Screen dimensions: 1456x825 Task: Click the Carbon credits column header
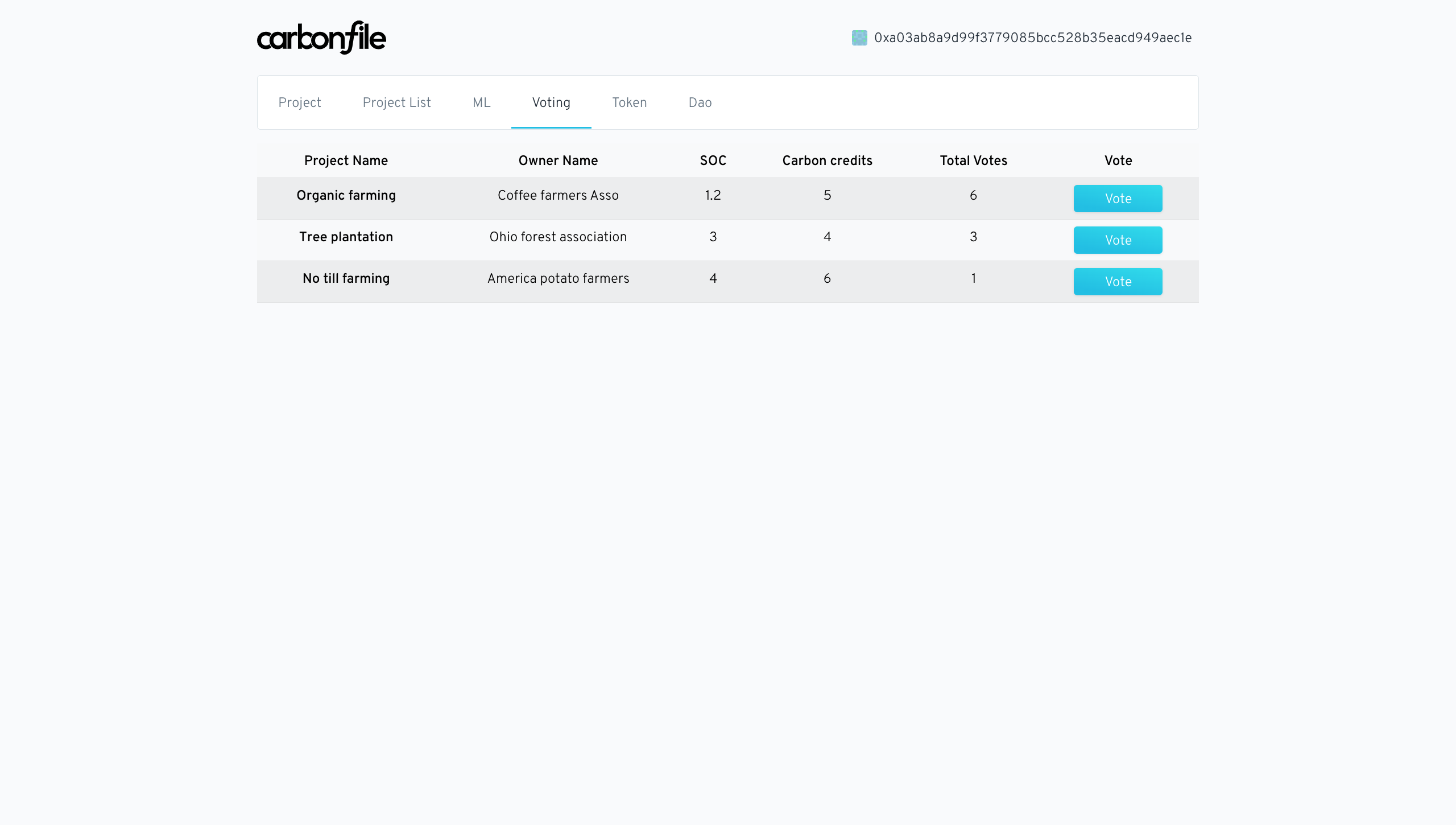[827, 160]
